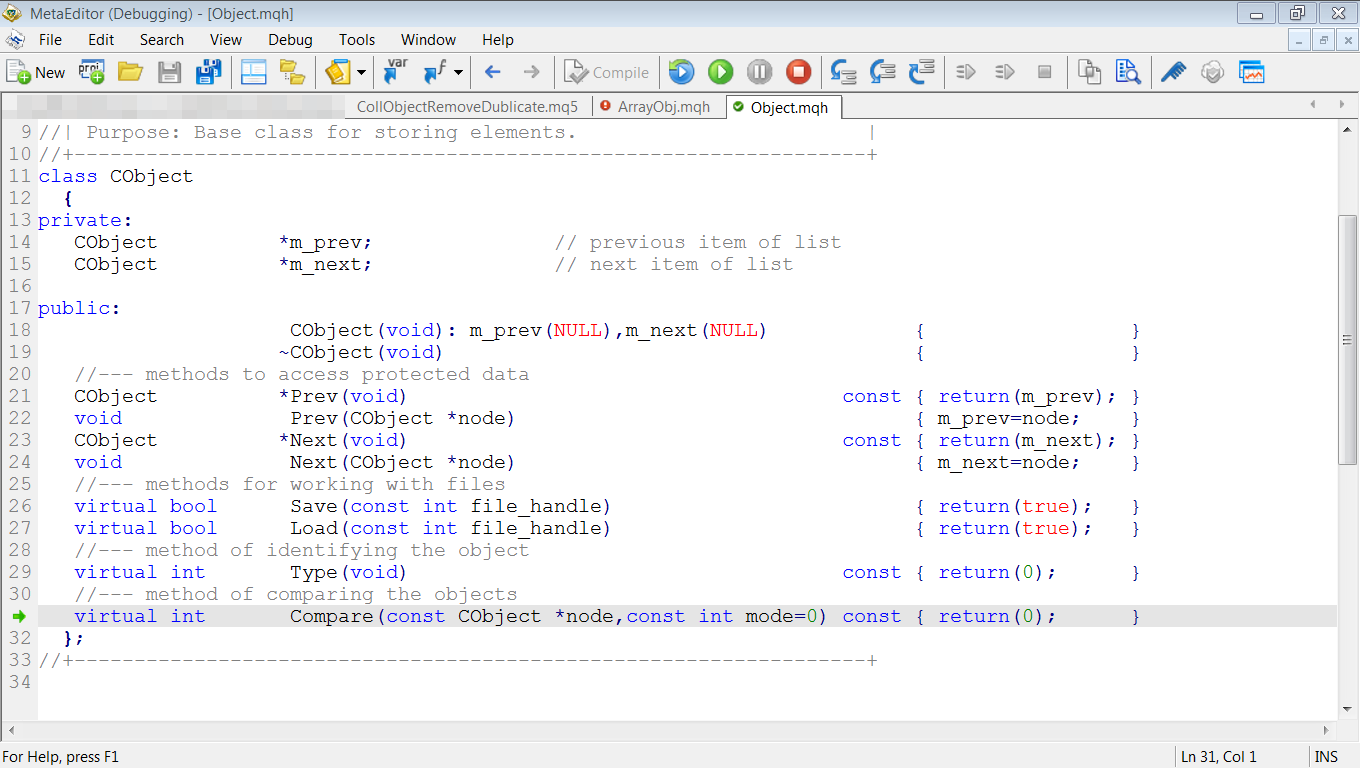Start profiling on real data icon
Image resolution: width=1360 pixels, height=768 pixels.
[966, 72]
